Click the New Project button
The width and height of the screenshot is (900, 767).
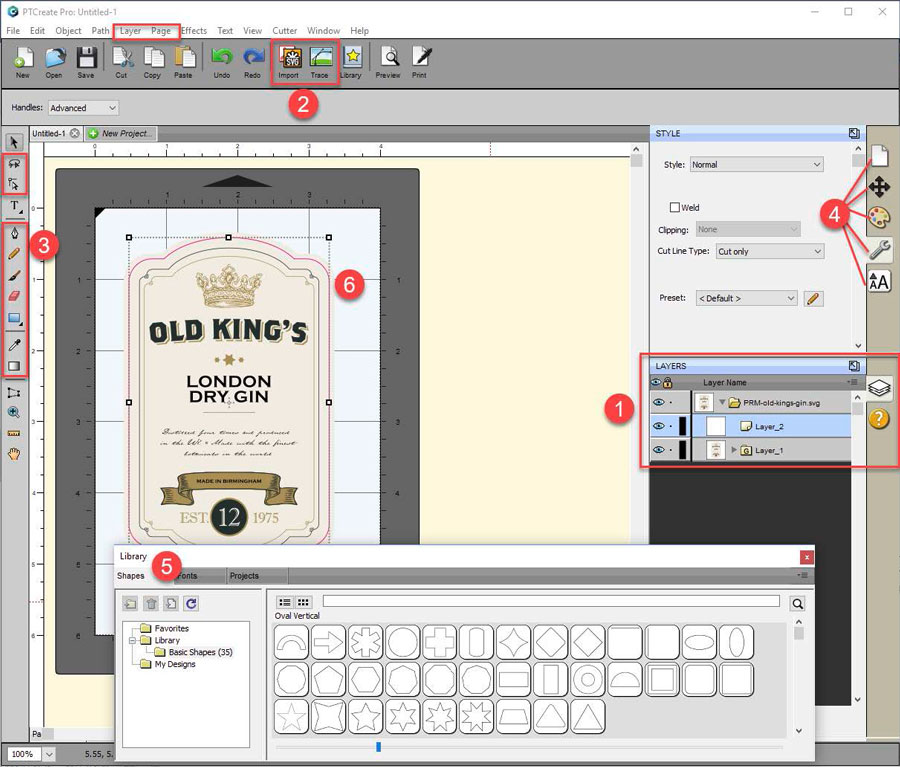(120, 133)
